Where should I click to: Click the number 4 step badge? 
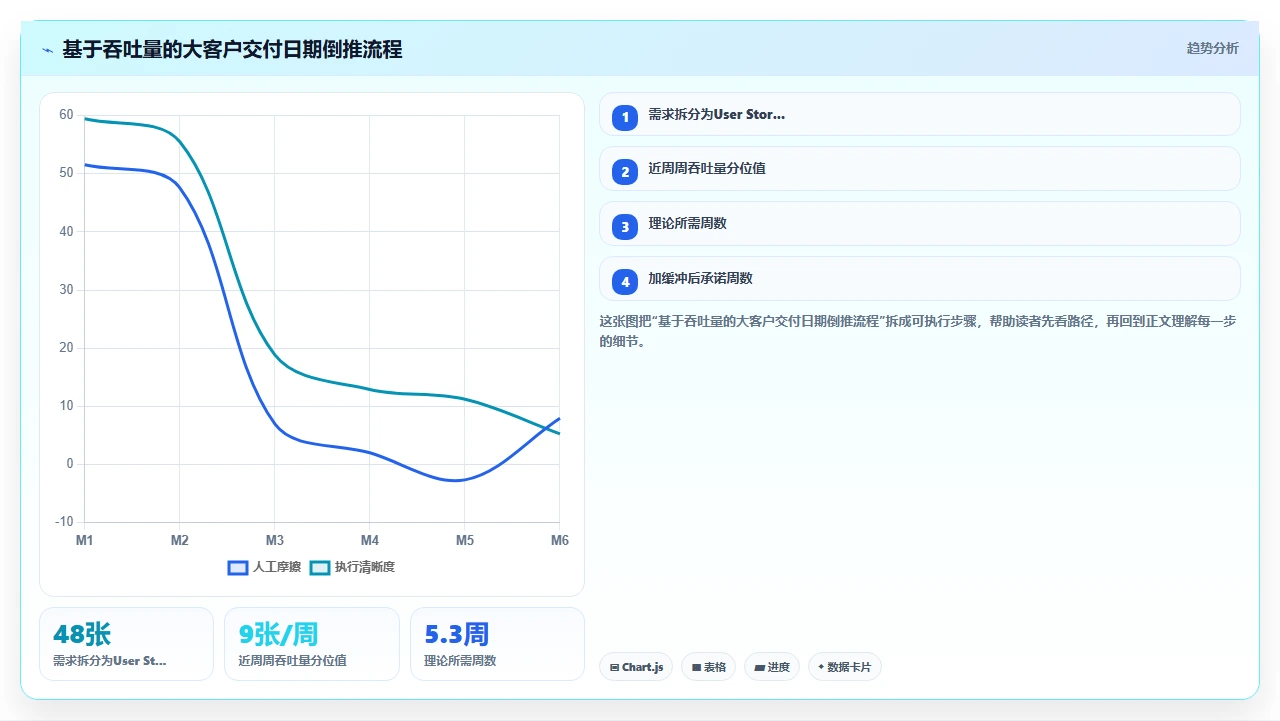(x=625, y=282)
